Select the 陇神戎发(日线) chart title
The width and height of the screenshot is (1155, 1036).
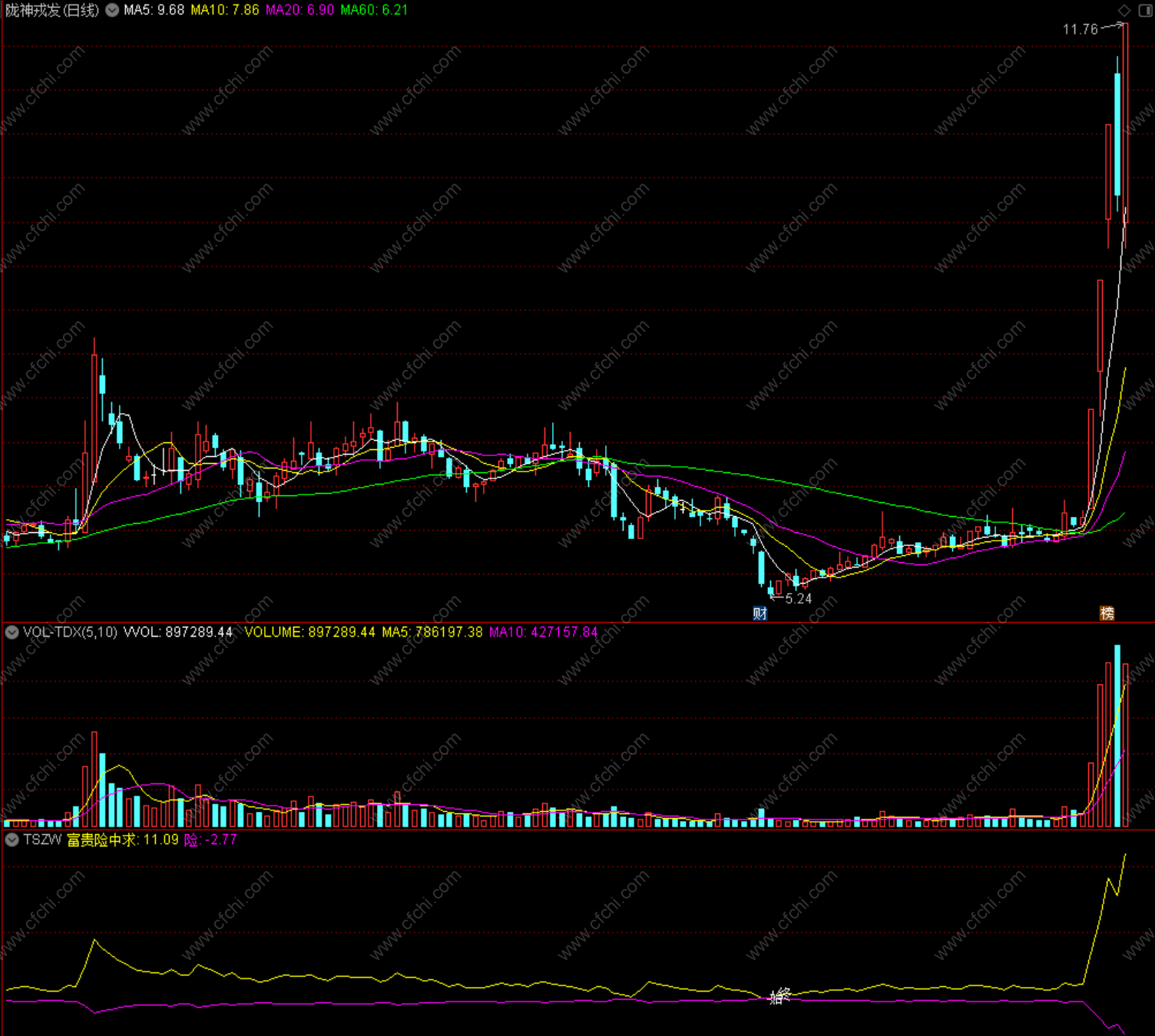pos(52,10)
